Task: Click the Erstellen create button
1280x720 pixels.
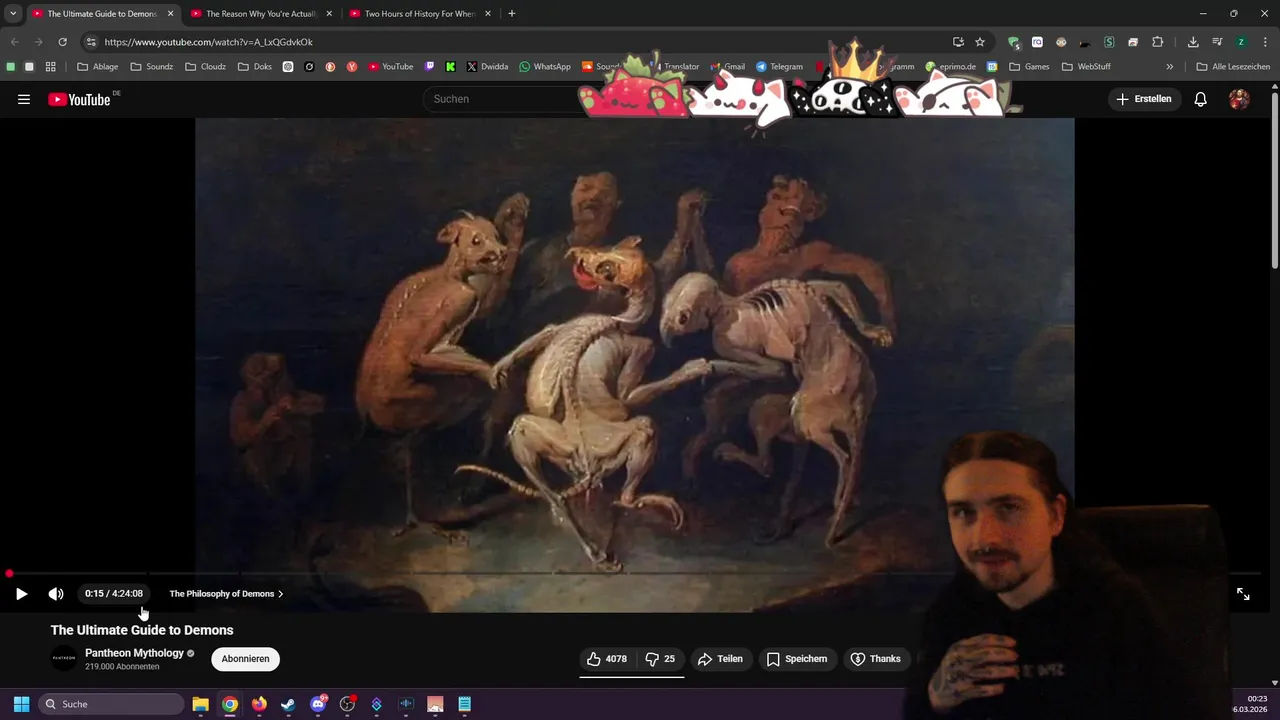Action: click(1144, 99)
